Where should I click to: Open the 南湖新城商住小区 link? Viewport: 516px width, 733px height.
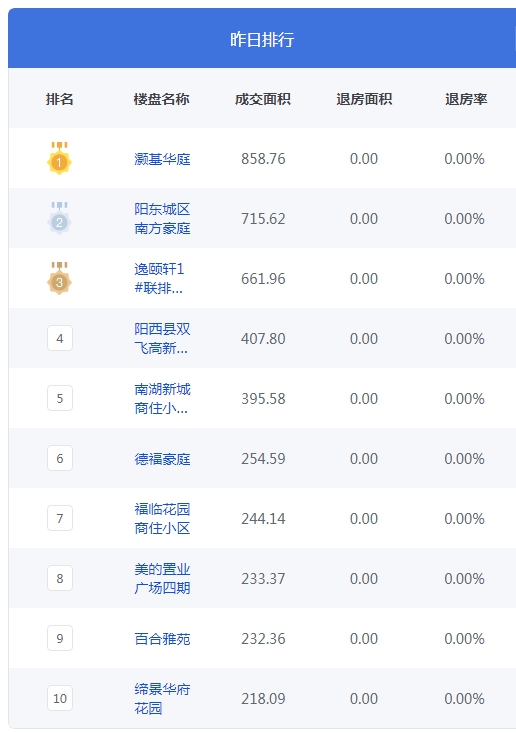click(162, 398)
